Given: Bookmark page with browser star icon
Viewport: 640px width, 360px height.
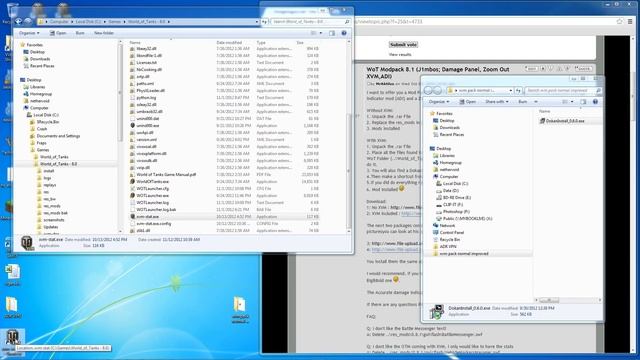Looking at the screenshot, I should (620, 21).
